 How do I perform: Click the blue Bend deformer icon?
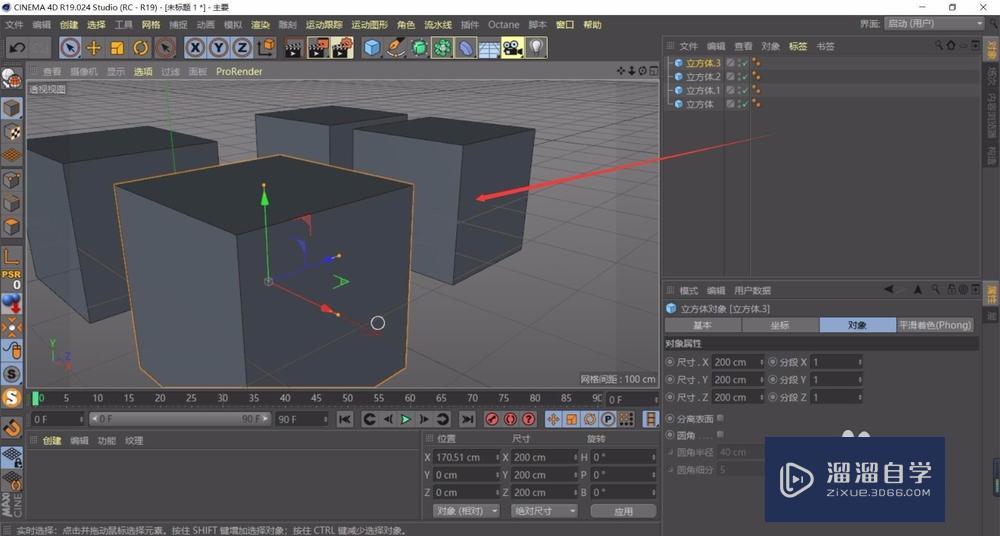(466, 48)
